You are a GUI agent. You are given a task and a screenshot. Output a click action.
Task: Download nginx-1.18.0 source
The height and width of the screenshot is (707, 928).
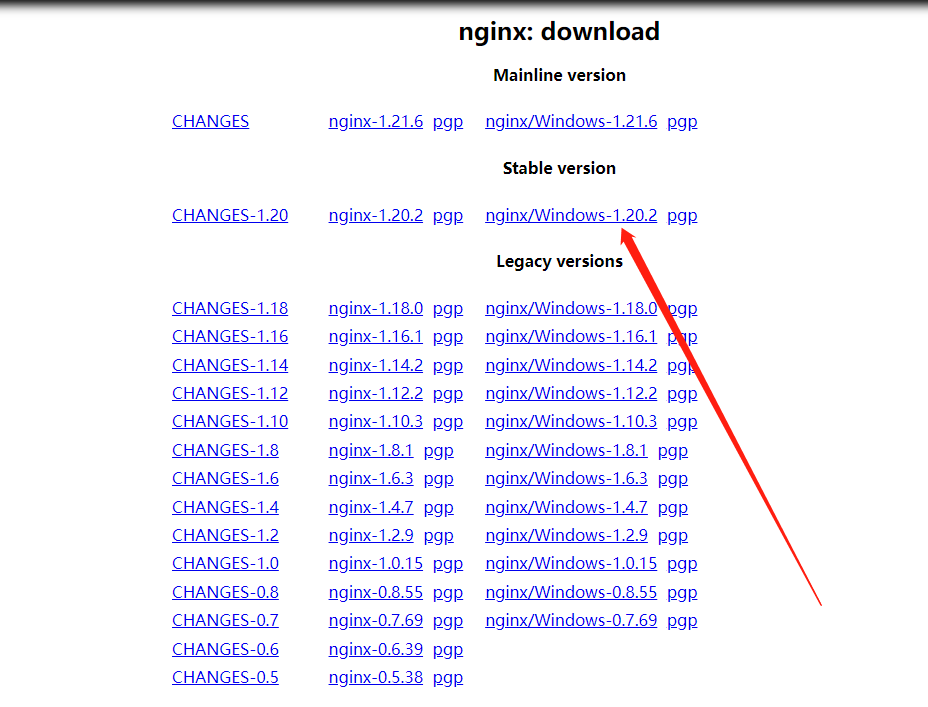(376, 308)
